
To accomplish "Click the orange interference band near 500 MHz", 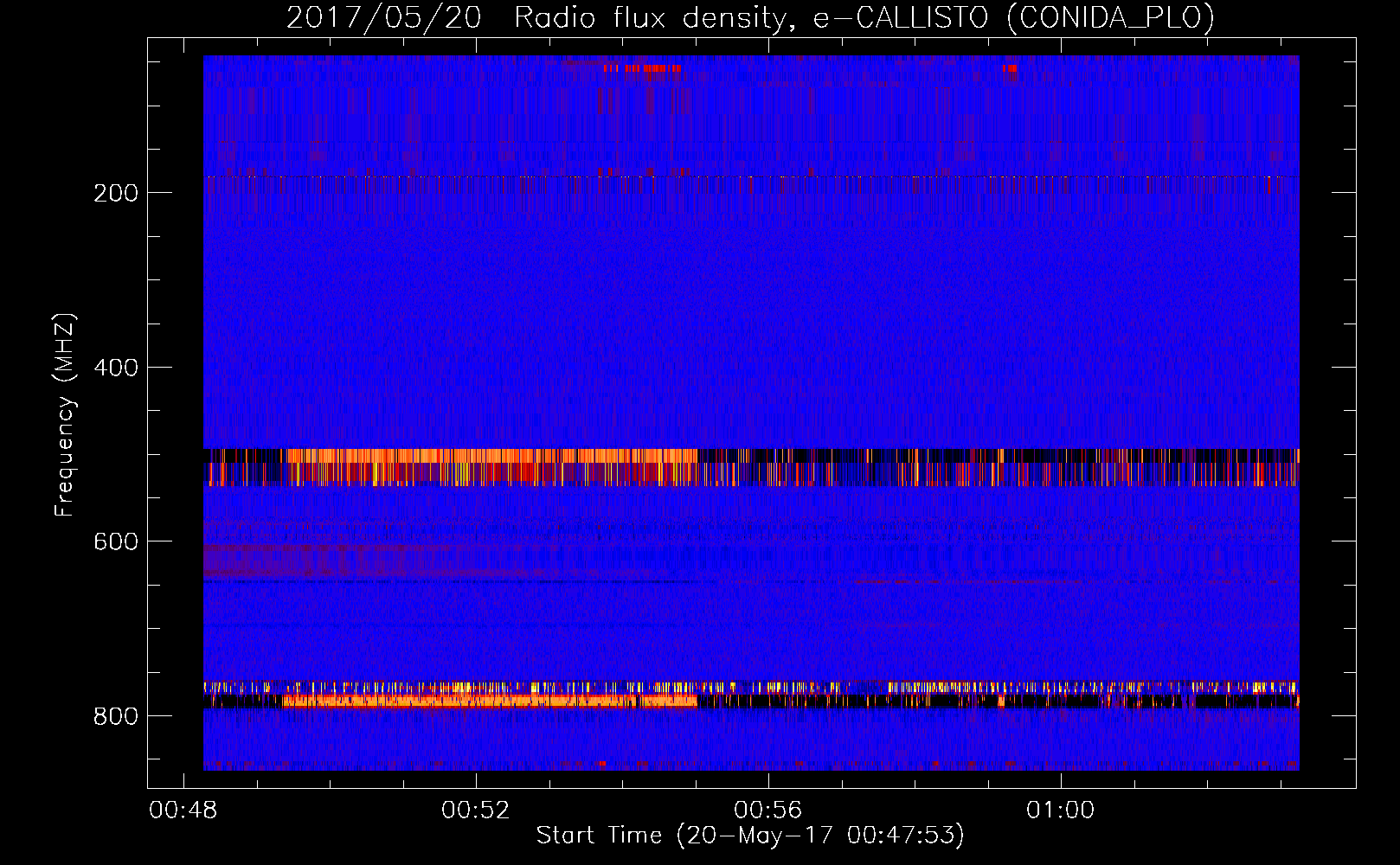I will 491,456.
